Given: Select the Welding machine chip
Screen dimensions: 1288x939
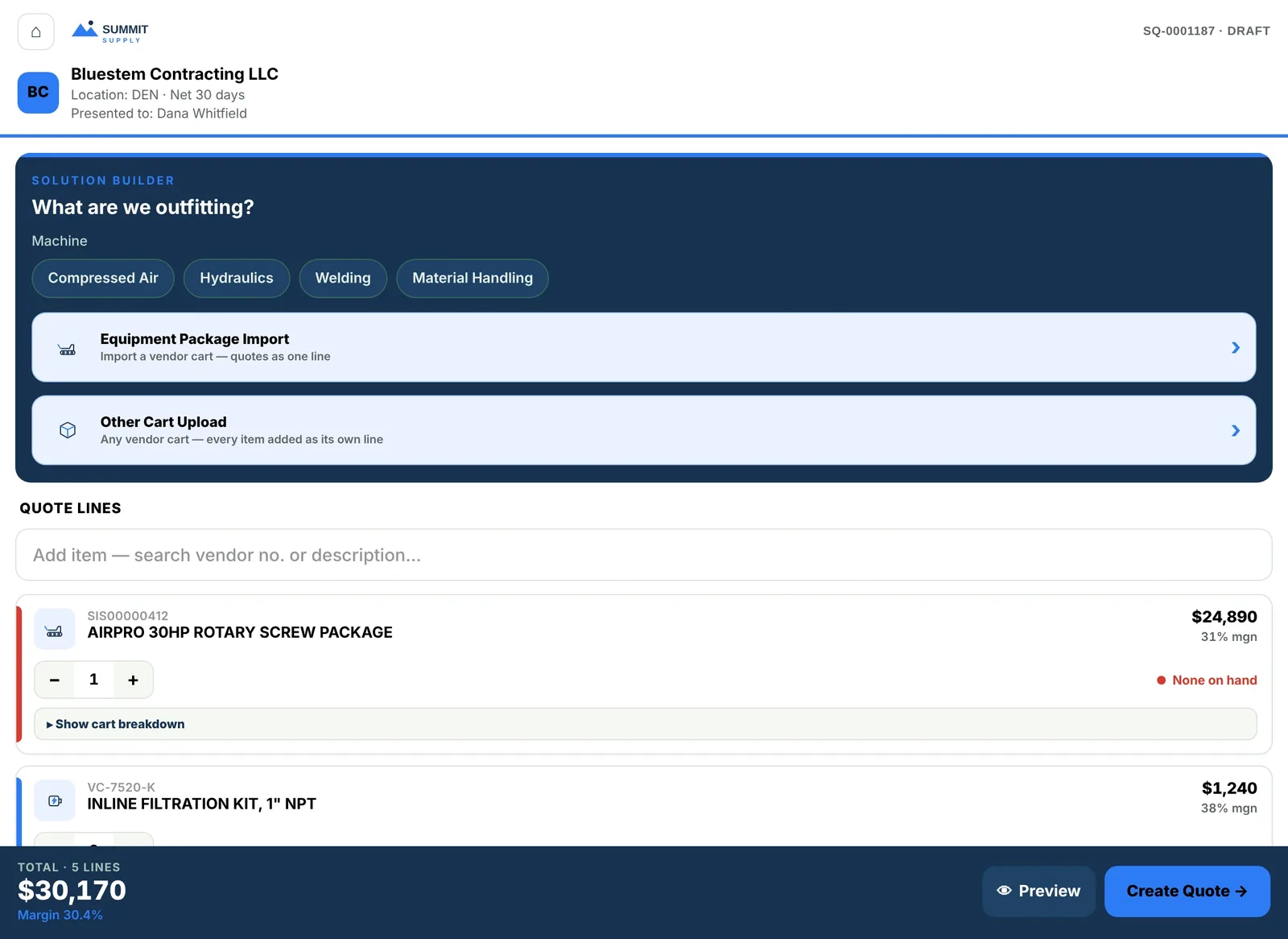Looking at the screenshot, I should [343, 278].
